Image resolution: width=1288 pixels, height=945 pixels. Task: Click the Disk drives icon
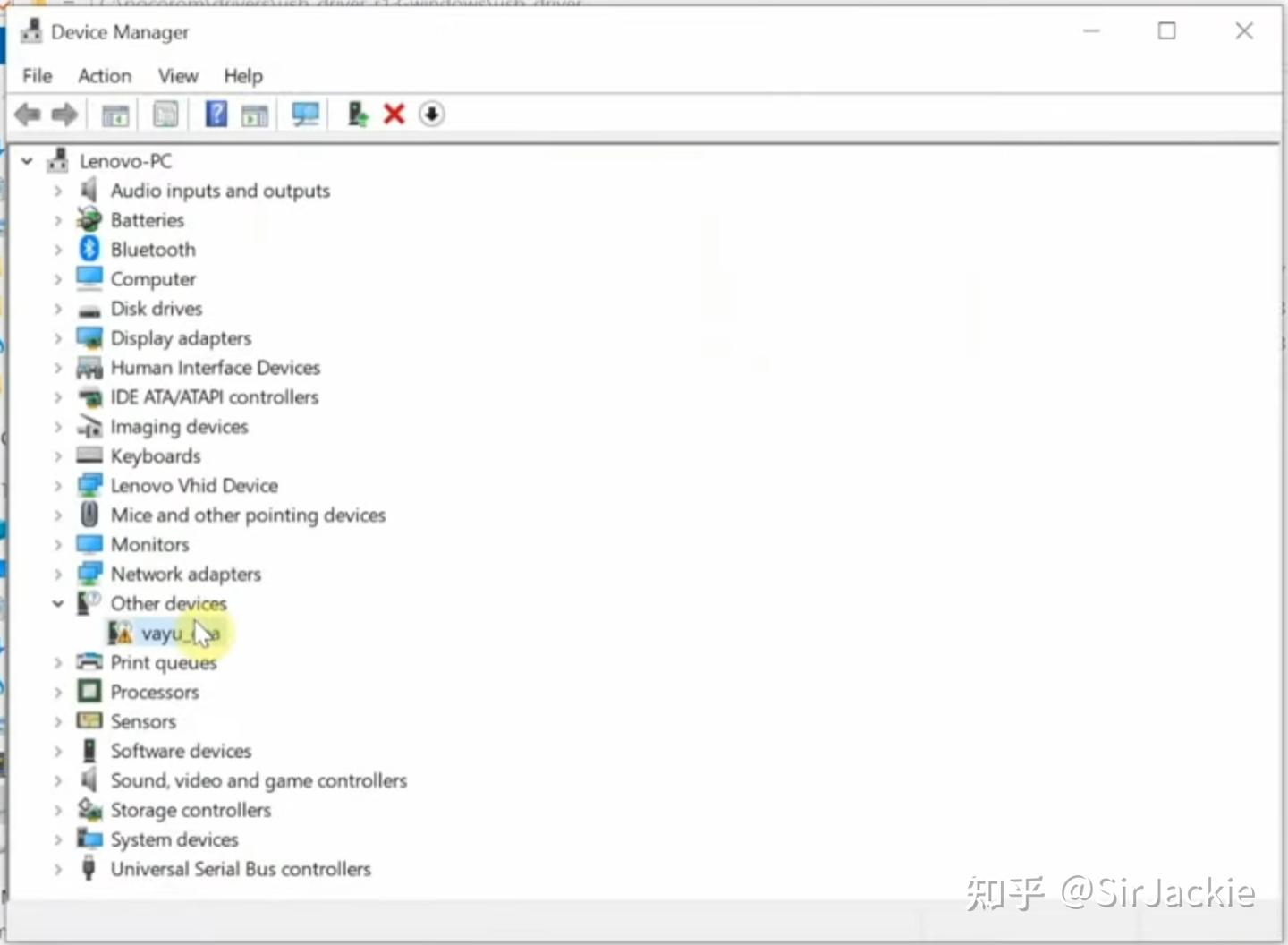point(89,310)
